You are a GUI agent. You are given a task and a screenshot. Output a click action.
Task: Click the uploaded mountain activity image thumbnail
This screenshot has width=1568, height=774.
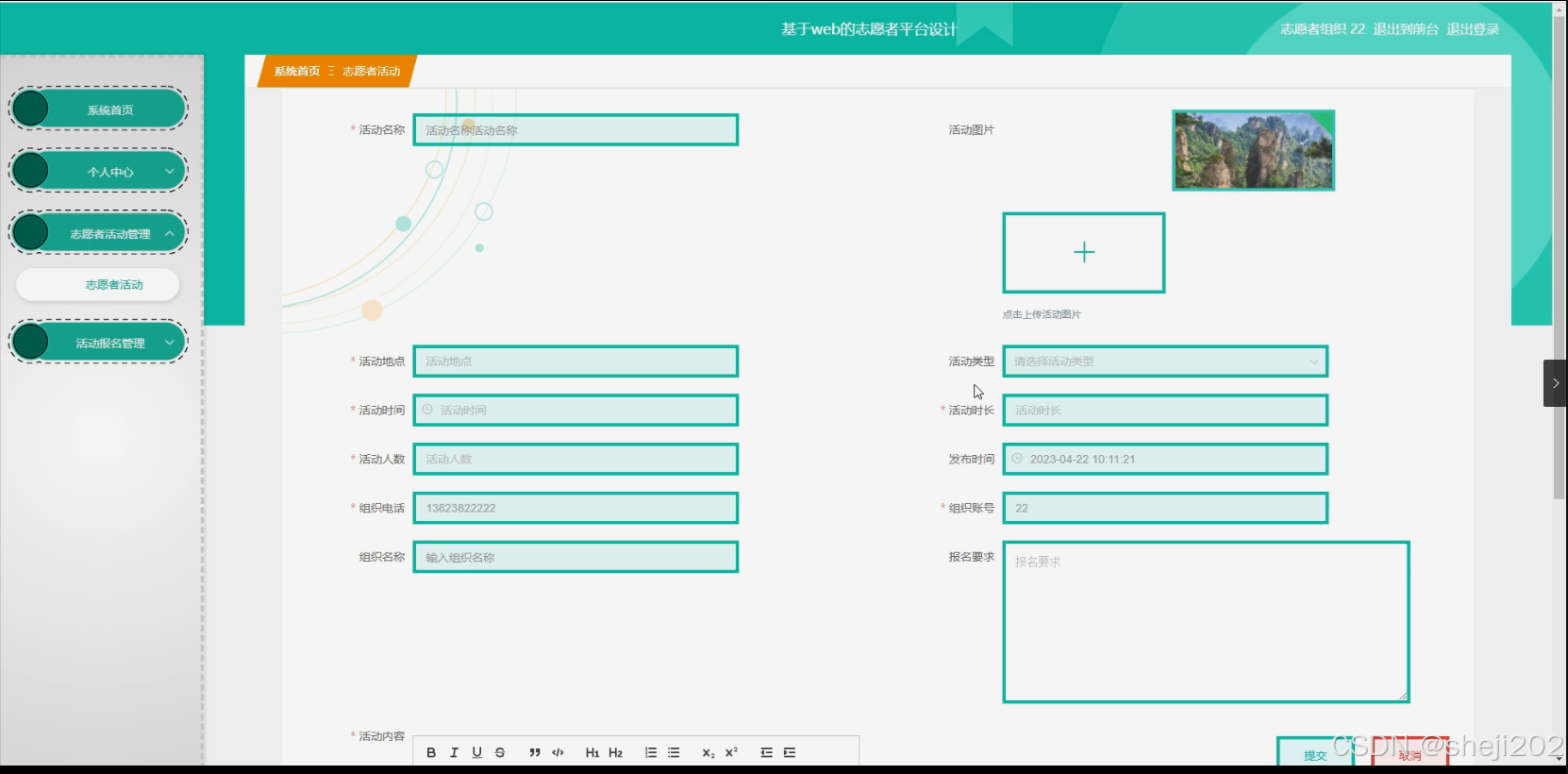[x=1253, y=150]
